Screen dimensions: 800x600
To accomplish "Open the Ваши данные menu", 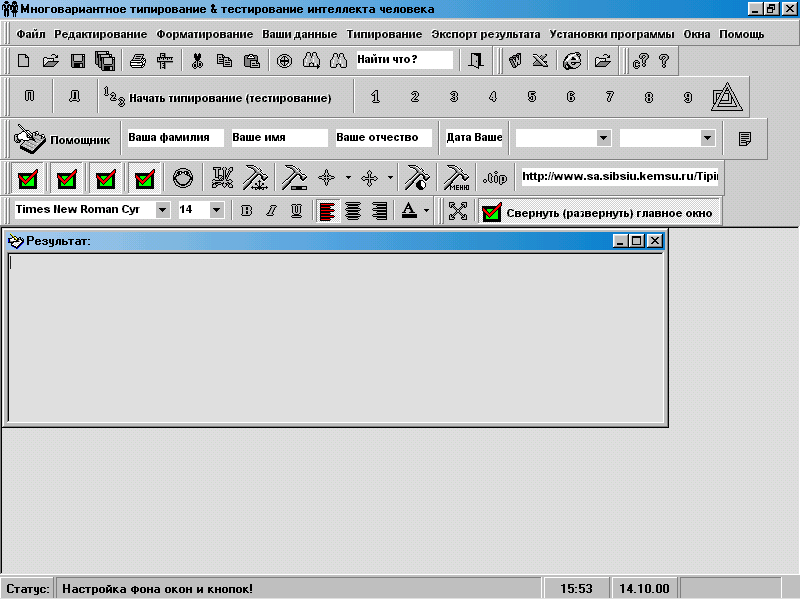I will tap(299, 34).
